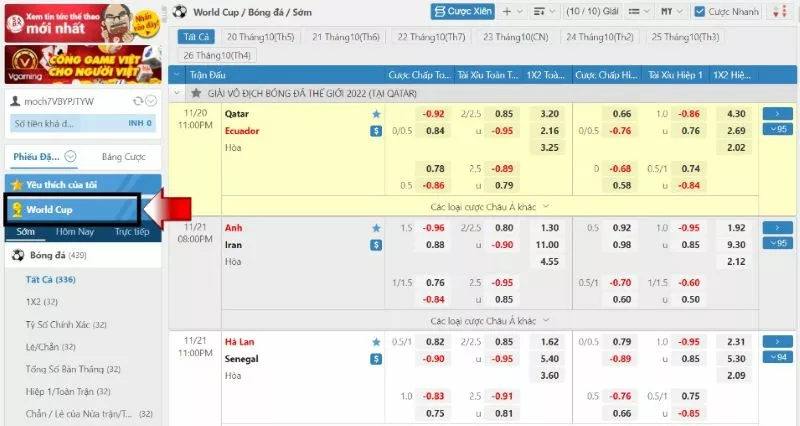Open the Bảng Cược tab

pyautogui.click(x=124, y=157)
